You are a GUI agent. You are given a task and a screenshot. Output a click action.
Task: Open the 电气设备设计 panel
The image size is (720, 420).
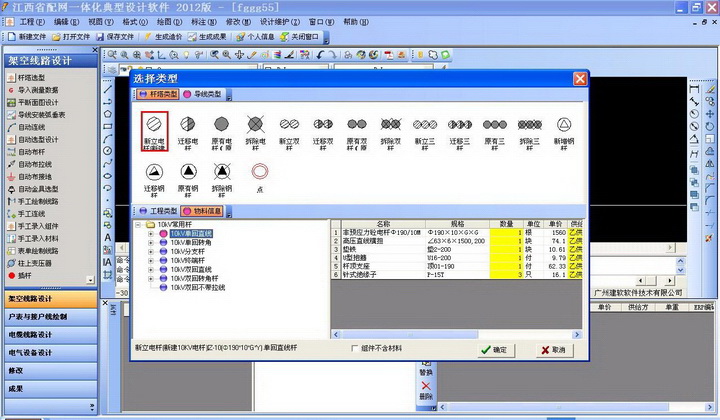(51, 353)
